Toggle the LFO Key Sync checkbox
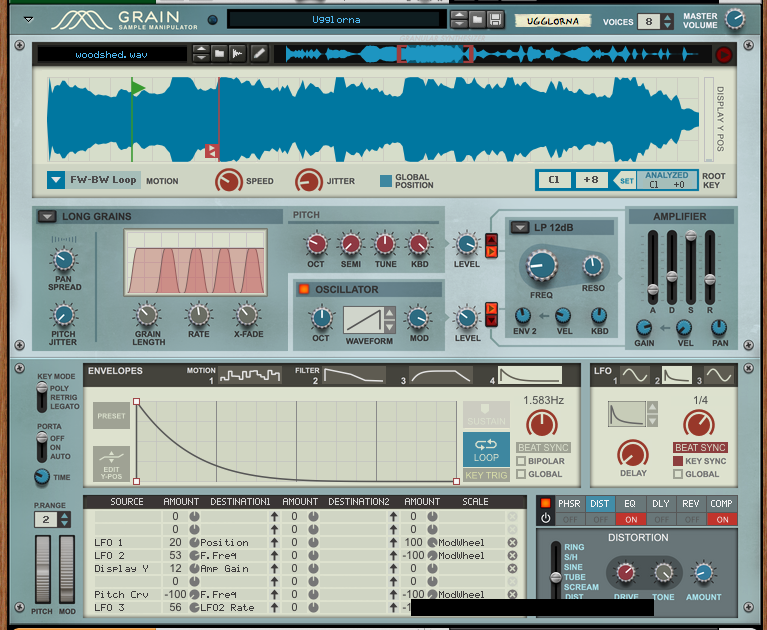 coord(679,461)
